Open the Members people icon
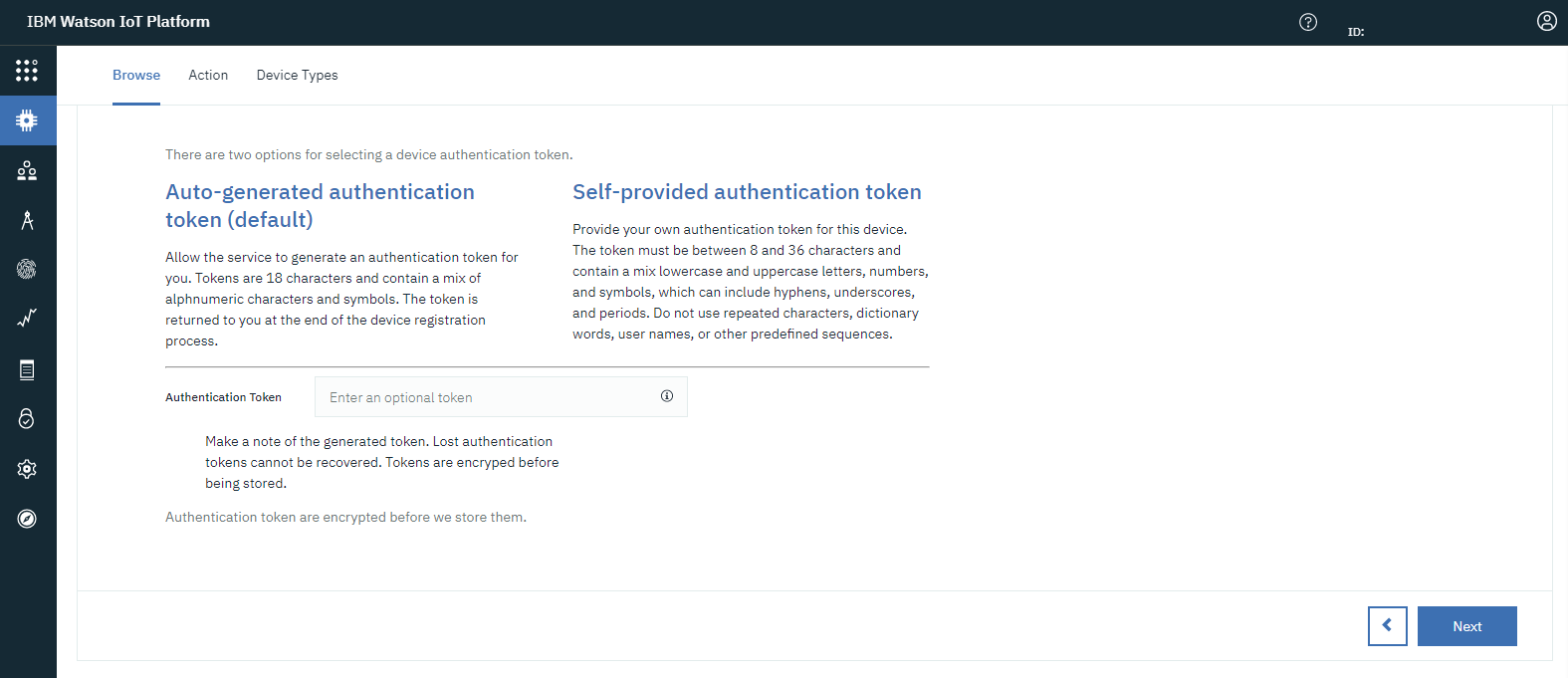Viewport: 1568px width, 678px height. [27, 170]
